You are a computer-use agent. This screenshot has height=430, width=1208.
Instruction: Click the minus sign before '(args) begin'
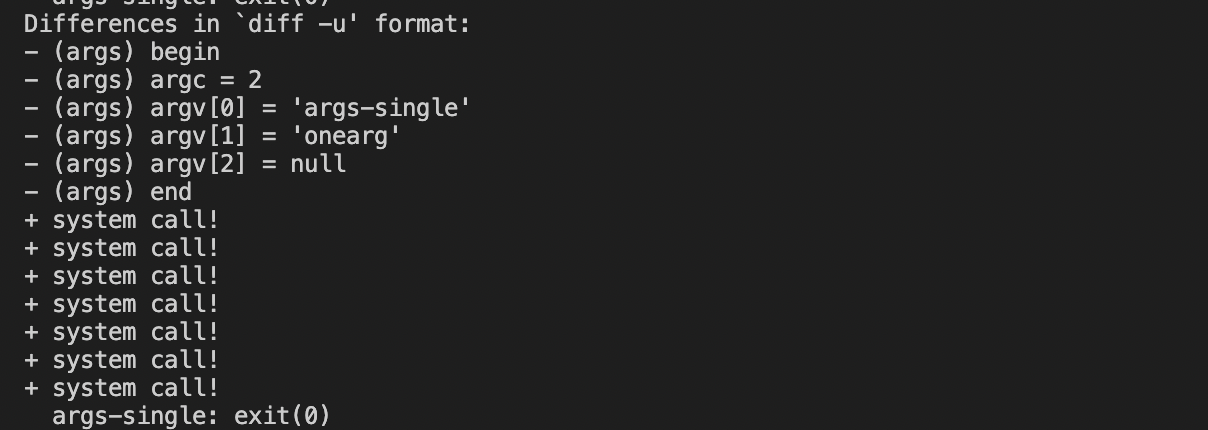pyautogui.click(x=31, y=52)
